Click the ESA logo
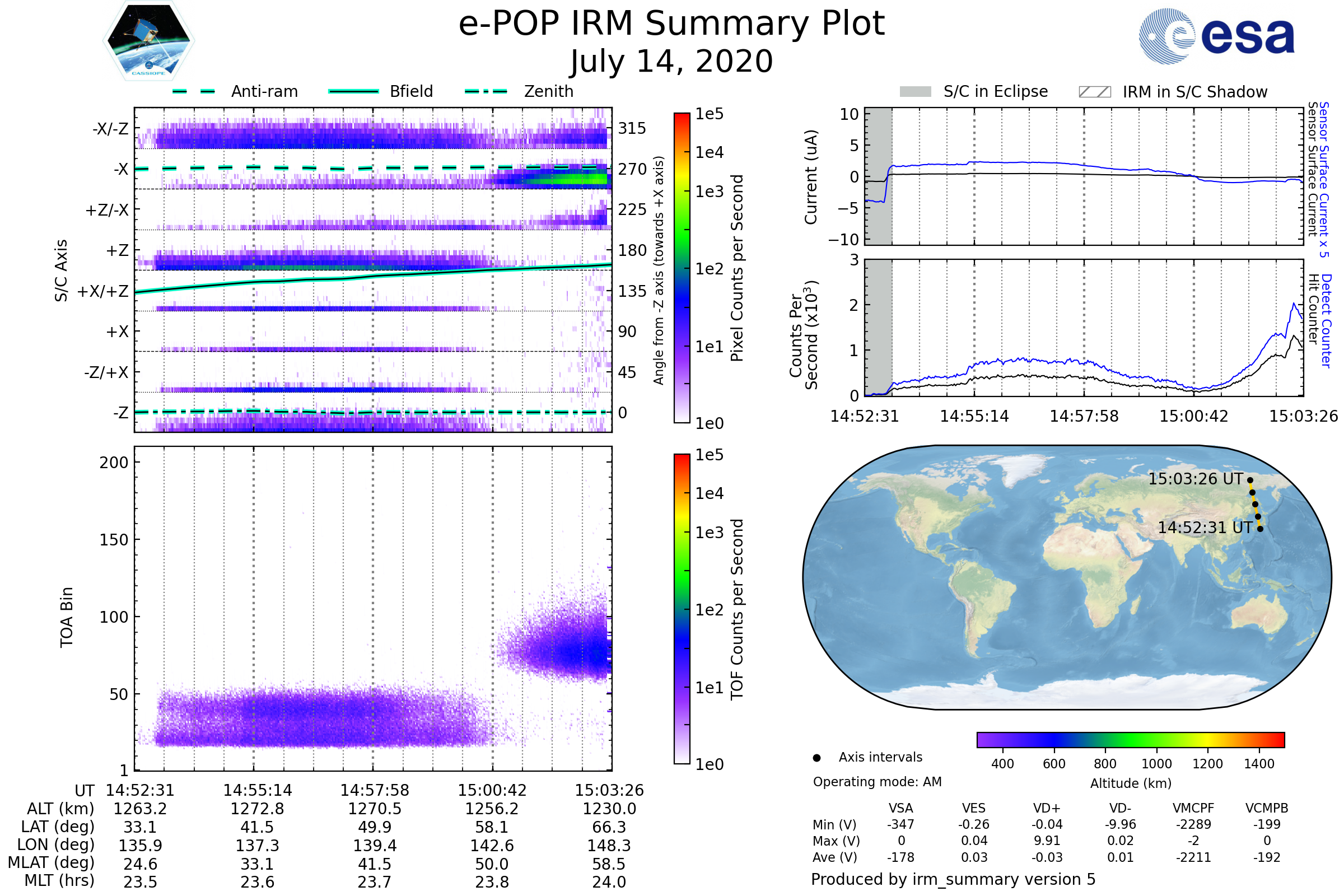1344x896 pixels. tap(1217, 35)
